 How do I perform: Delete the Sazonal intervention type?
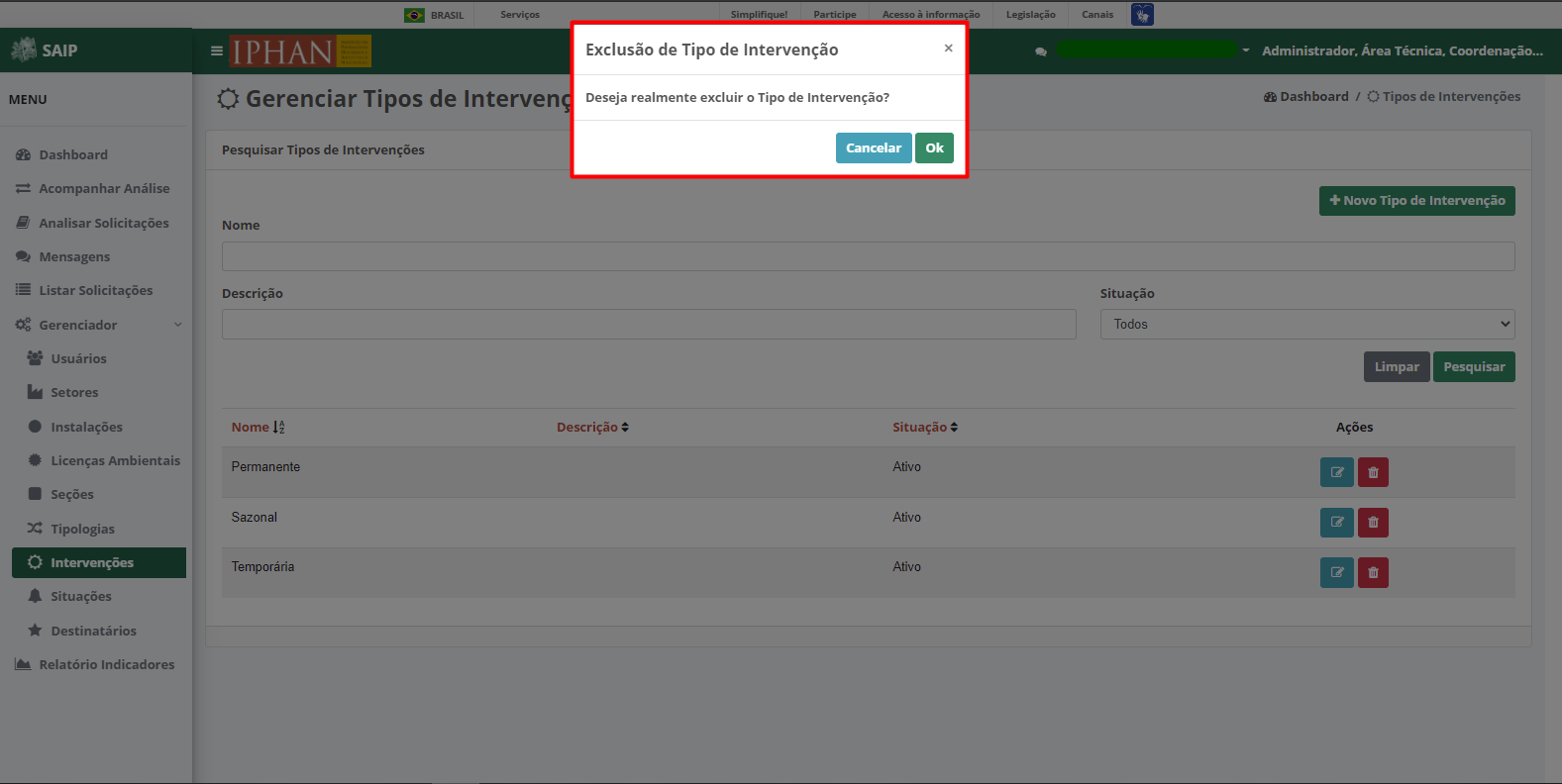click(1373, 523)
